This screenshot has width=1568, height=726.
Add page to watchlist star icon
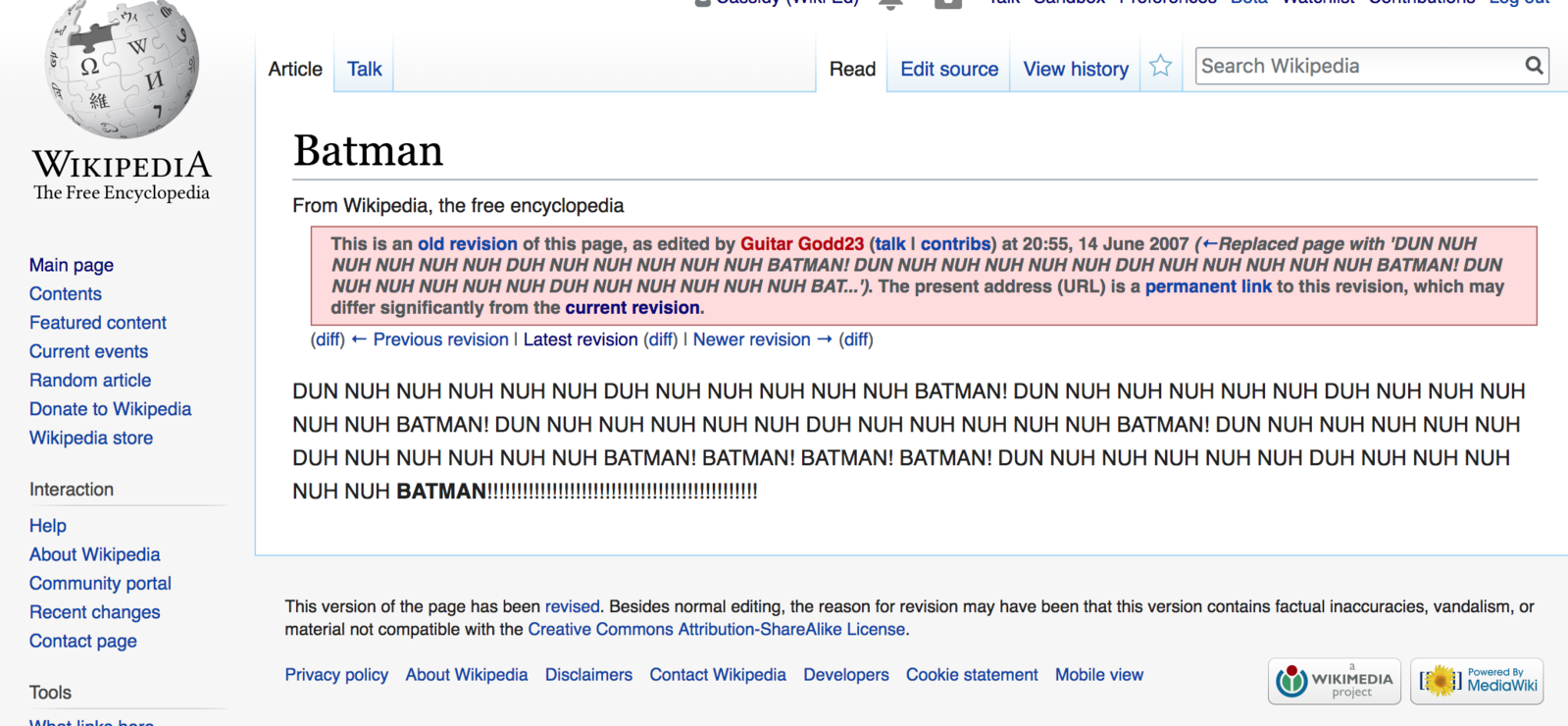[1161, 67]
